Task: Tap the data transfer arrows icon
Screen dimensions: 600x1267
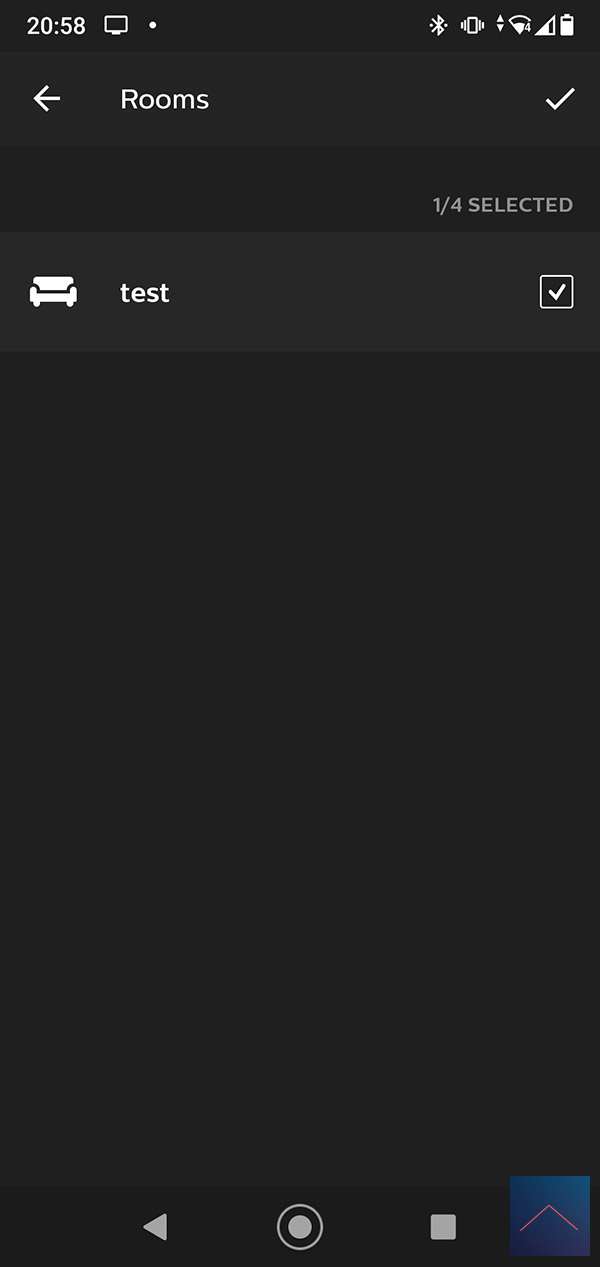Action: (x=500, y=25)
